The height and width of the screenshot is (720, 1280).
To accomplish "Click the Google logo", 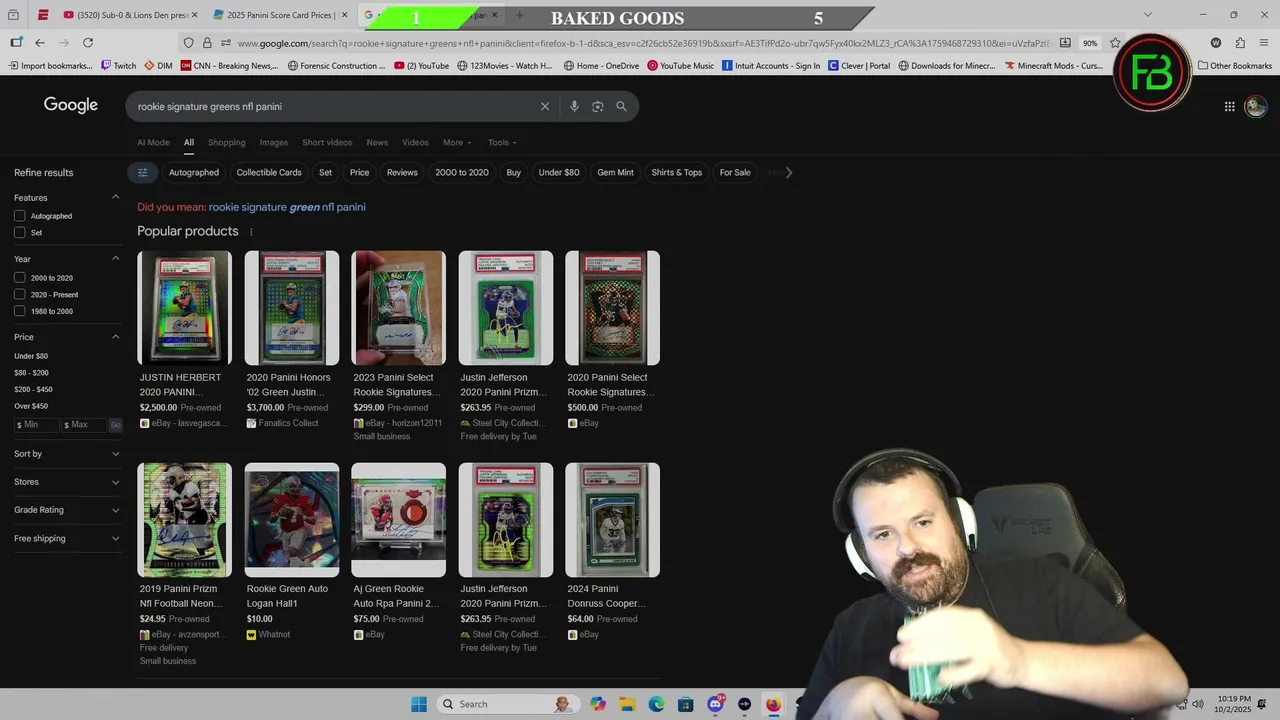I will click(x=71, y=105).
